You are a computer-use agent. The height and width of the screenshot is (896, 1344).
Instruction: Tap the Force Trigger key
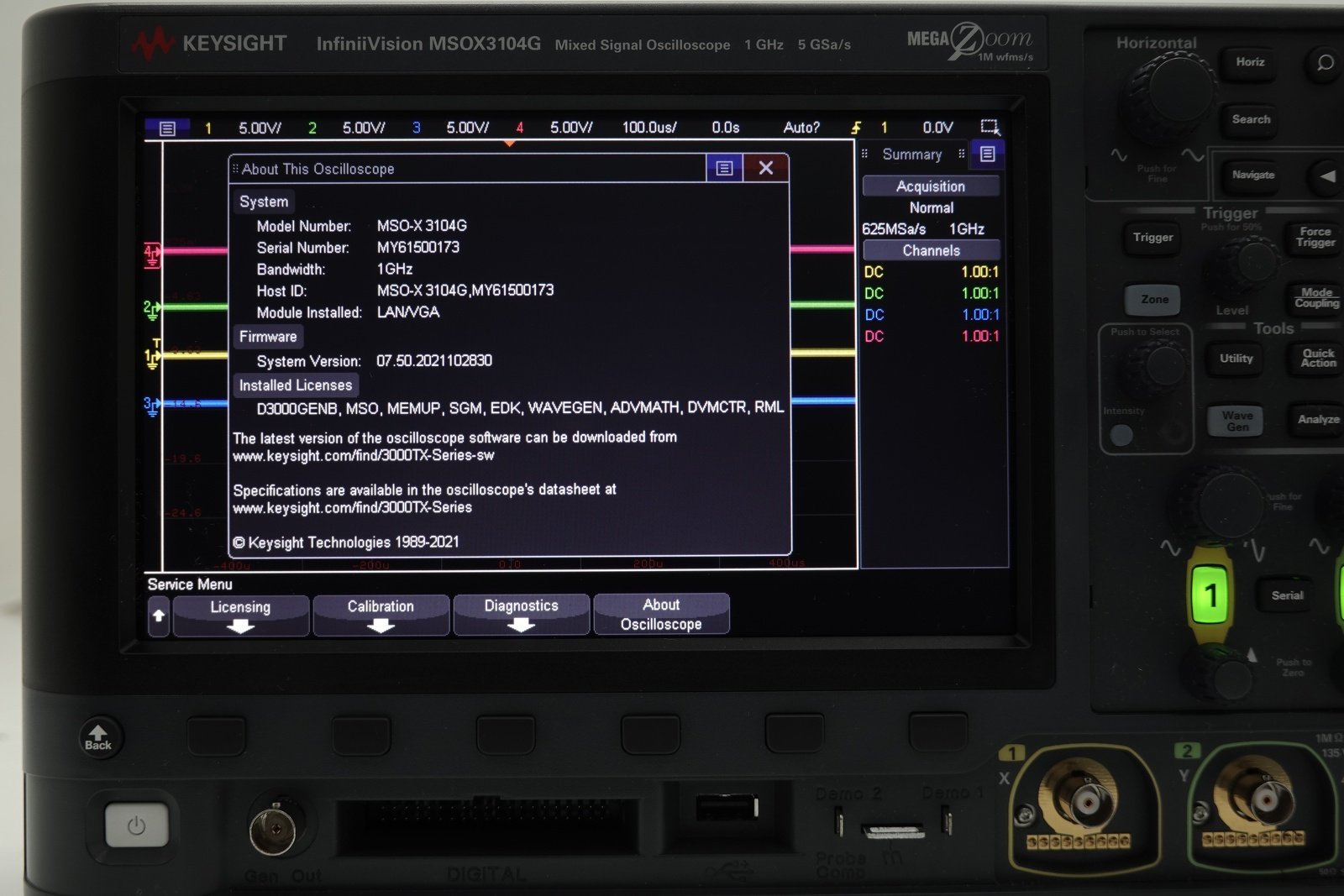coord(1315,237)
